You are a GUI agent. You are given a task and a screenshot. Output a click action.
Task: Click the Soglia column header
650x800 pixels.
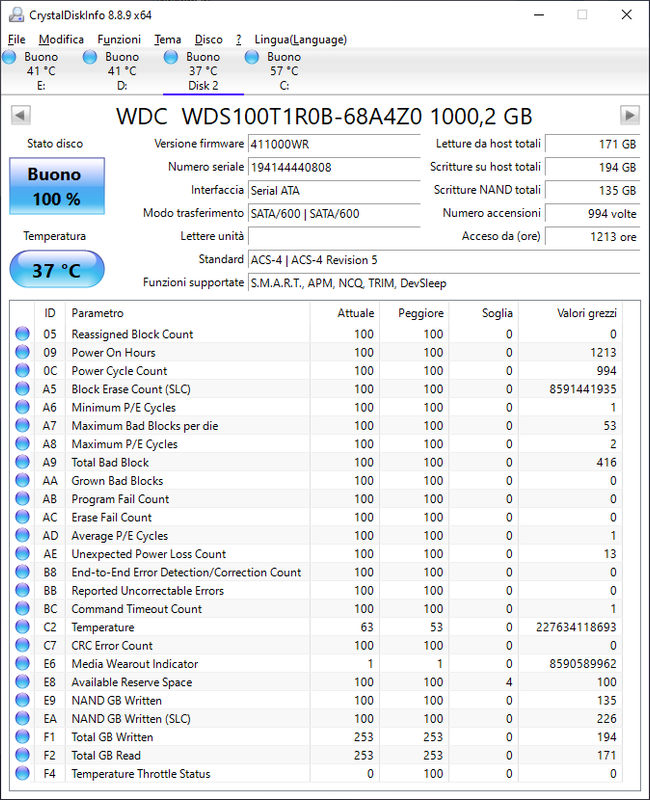click(x=484, y=313)
